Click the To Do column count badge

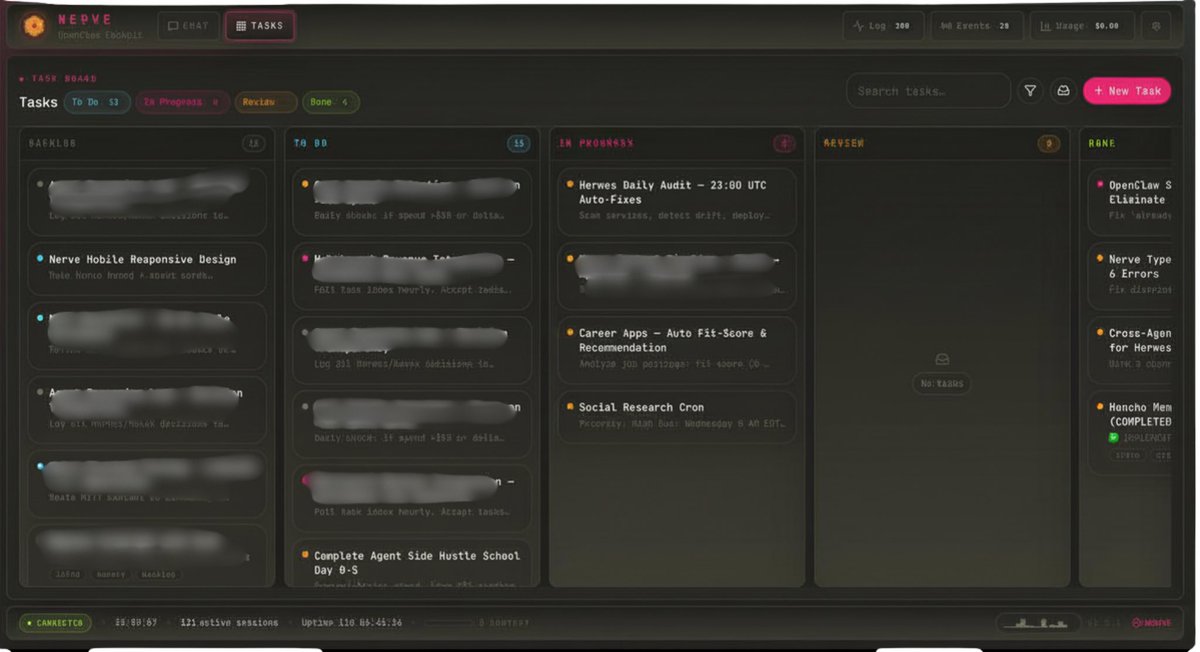coord(519,143)
